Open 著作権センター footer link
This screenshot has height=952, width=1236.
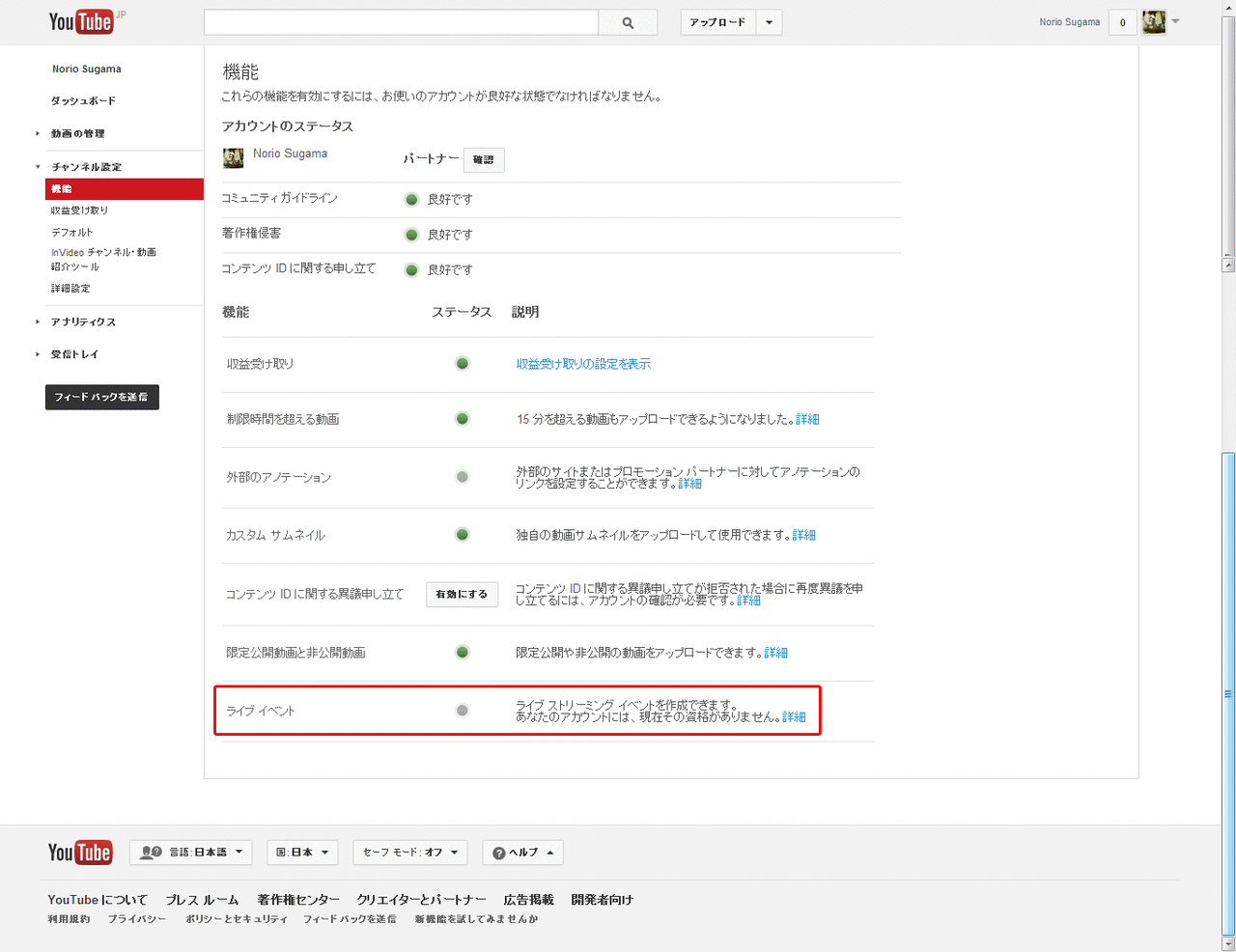coord(298,900)
